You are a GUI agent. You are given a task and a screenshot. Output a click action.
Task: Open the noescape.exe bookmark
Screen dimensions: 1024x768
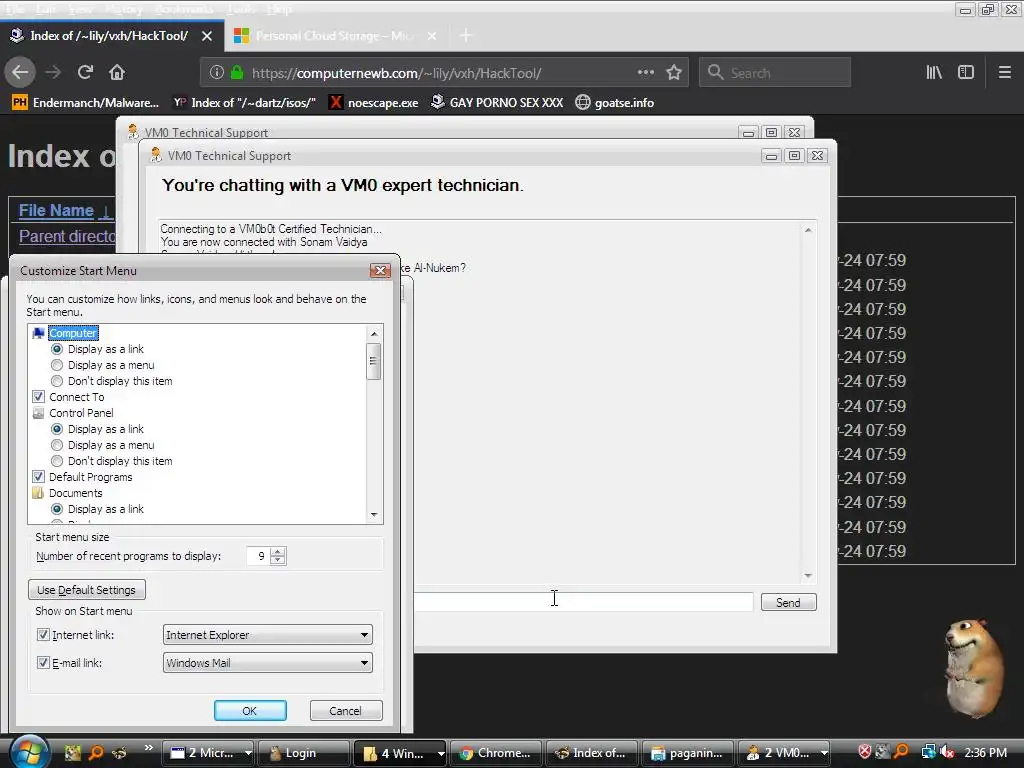[x=374, y=103]
